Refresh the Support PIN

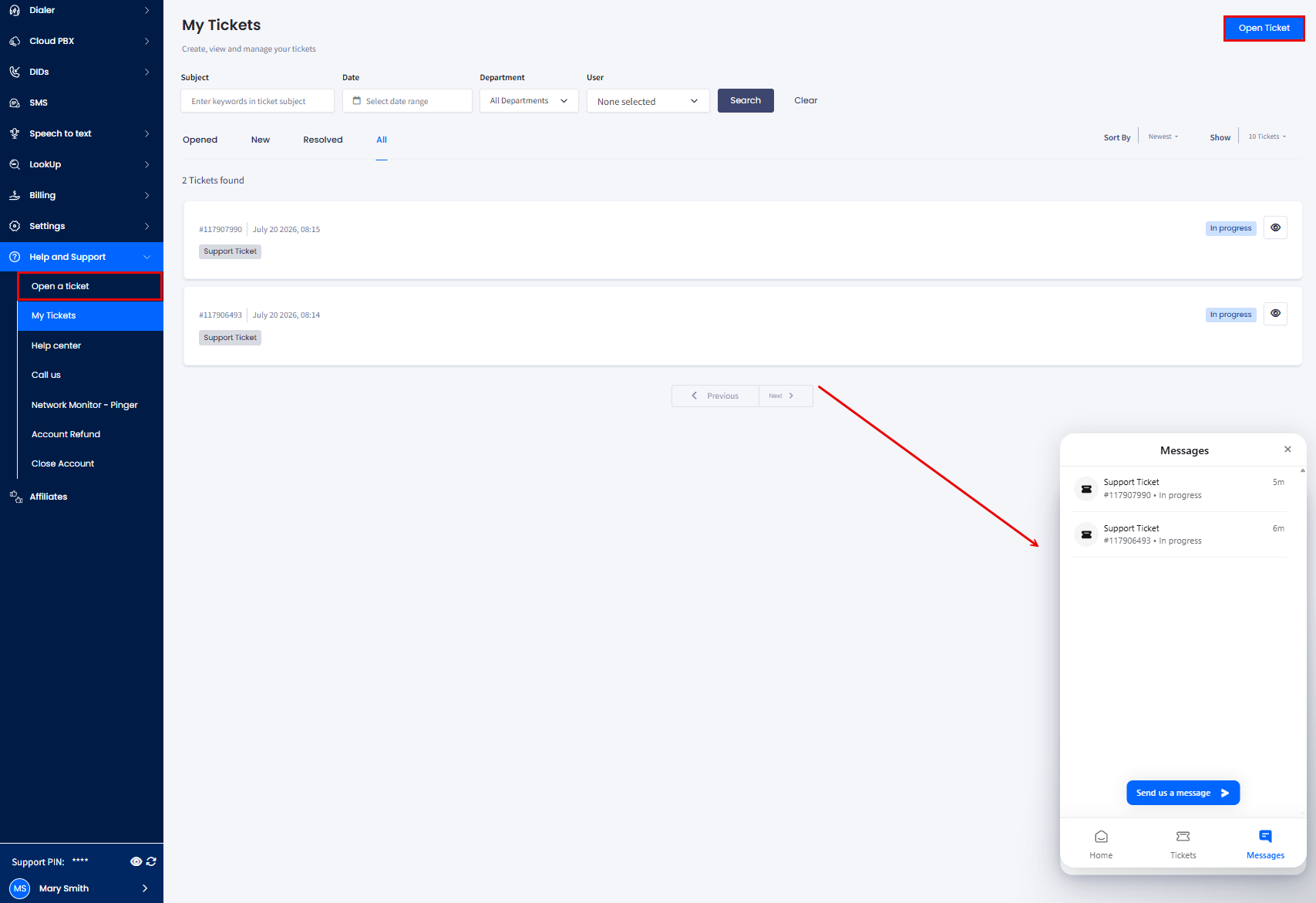tap(151, 861)
